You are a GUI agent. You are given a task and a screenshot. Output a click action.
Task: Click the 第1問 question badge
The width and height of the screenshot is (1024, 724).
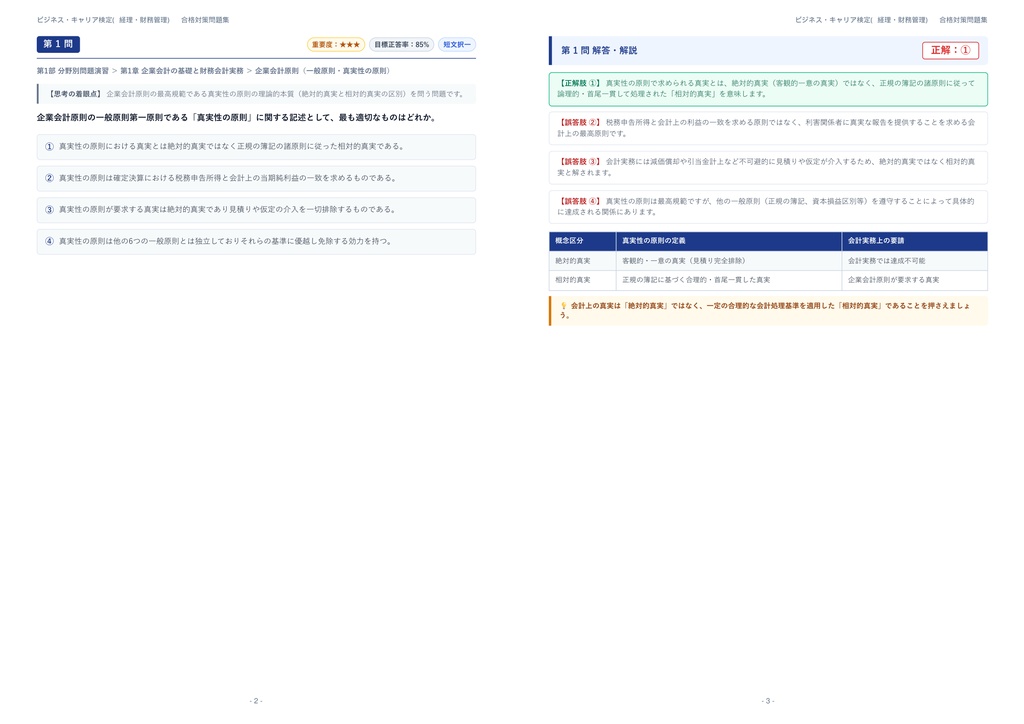pos(58,44)
